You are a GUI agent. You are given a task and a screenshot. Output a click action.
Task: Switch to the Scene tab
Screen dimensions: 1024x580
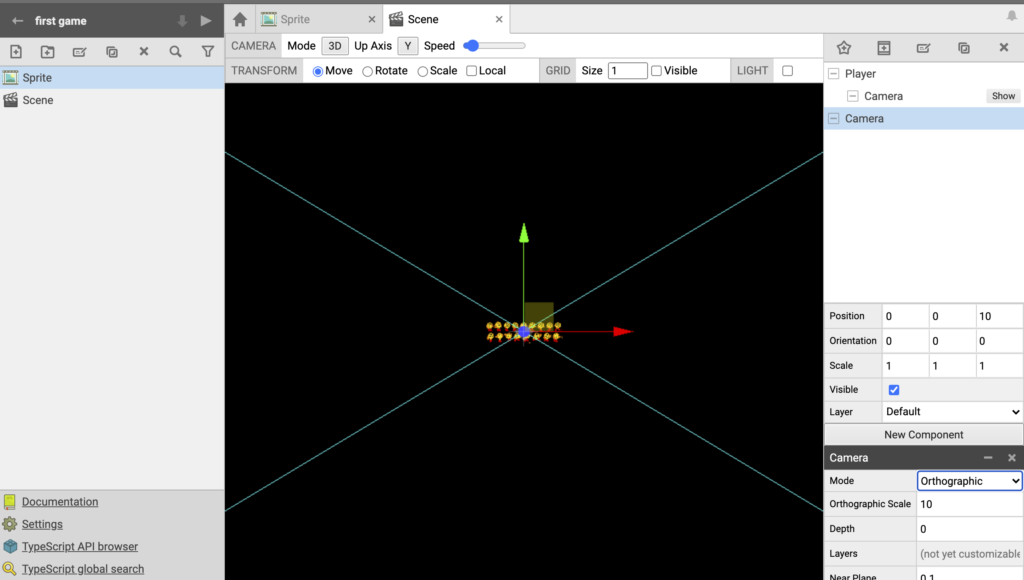click(x=447, y=20)
